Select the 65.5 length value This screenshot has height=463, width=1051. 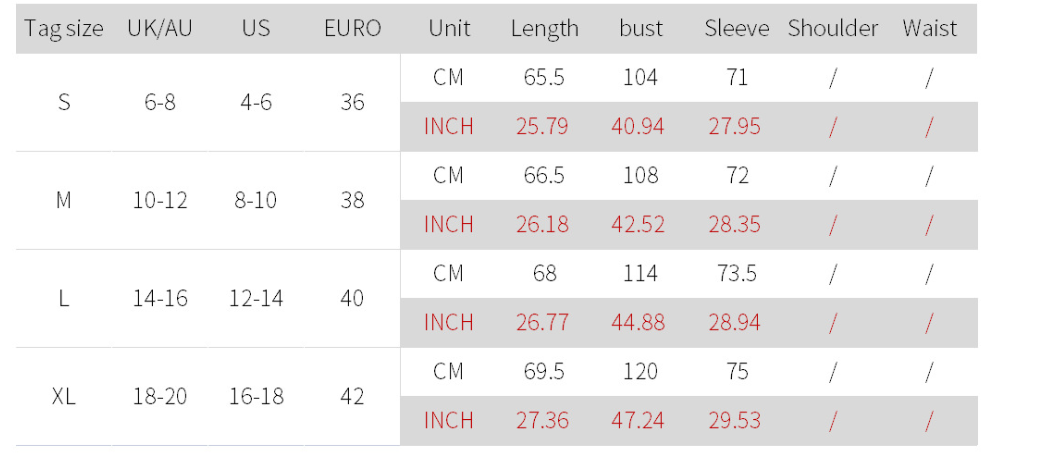pyautogui.click(x=544, y=78)
